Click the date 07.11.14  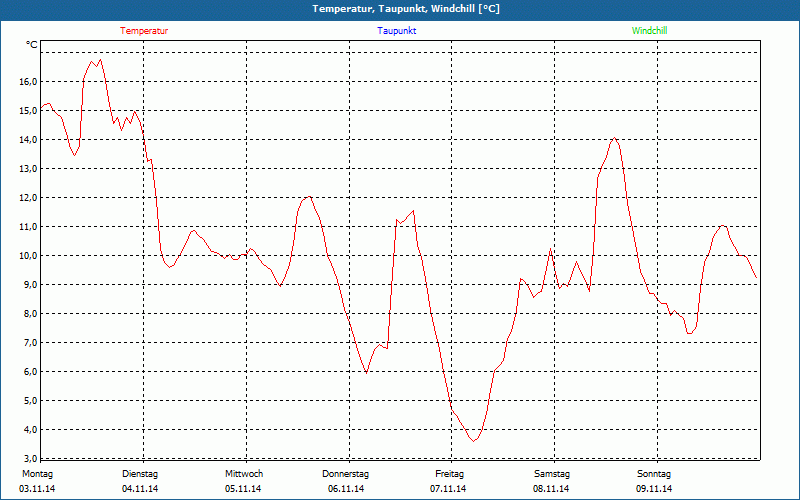448,489
